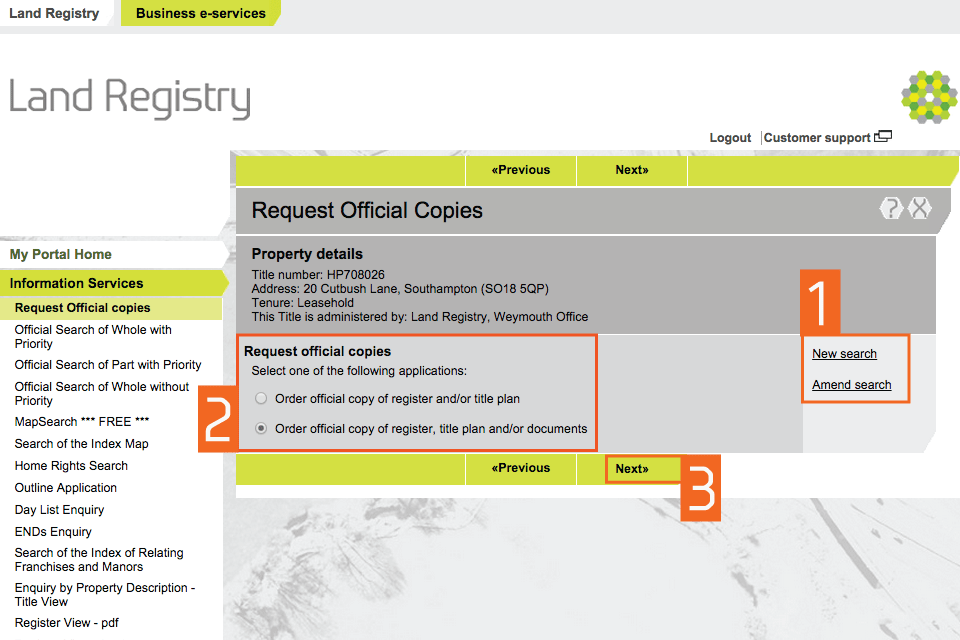Click the Amend search link
This screenshot has width=960, height=640.
851,385
